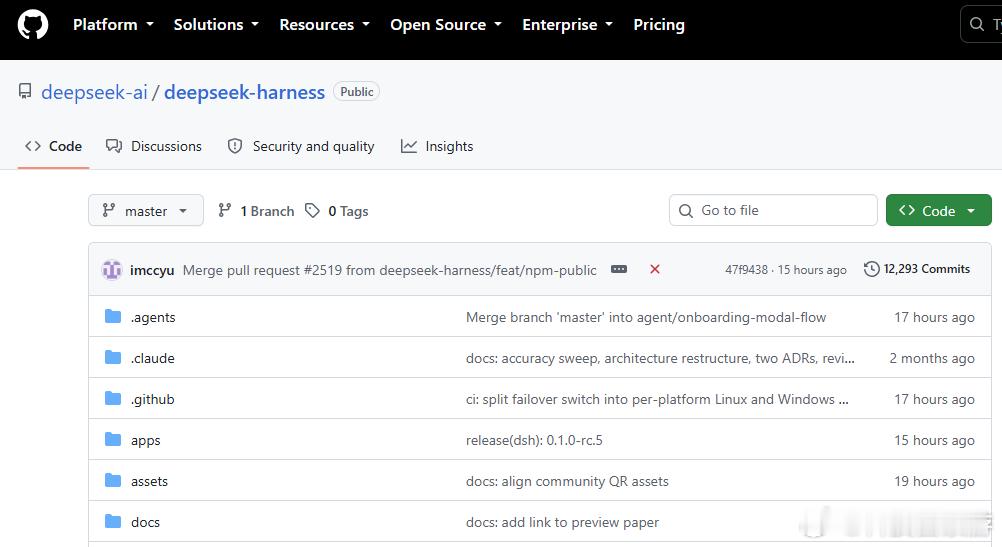
Task: Open the green Code dropdown button
Action: point(938,210)
